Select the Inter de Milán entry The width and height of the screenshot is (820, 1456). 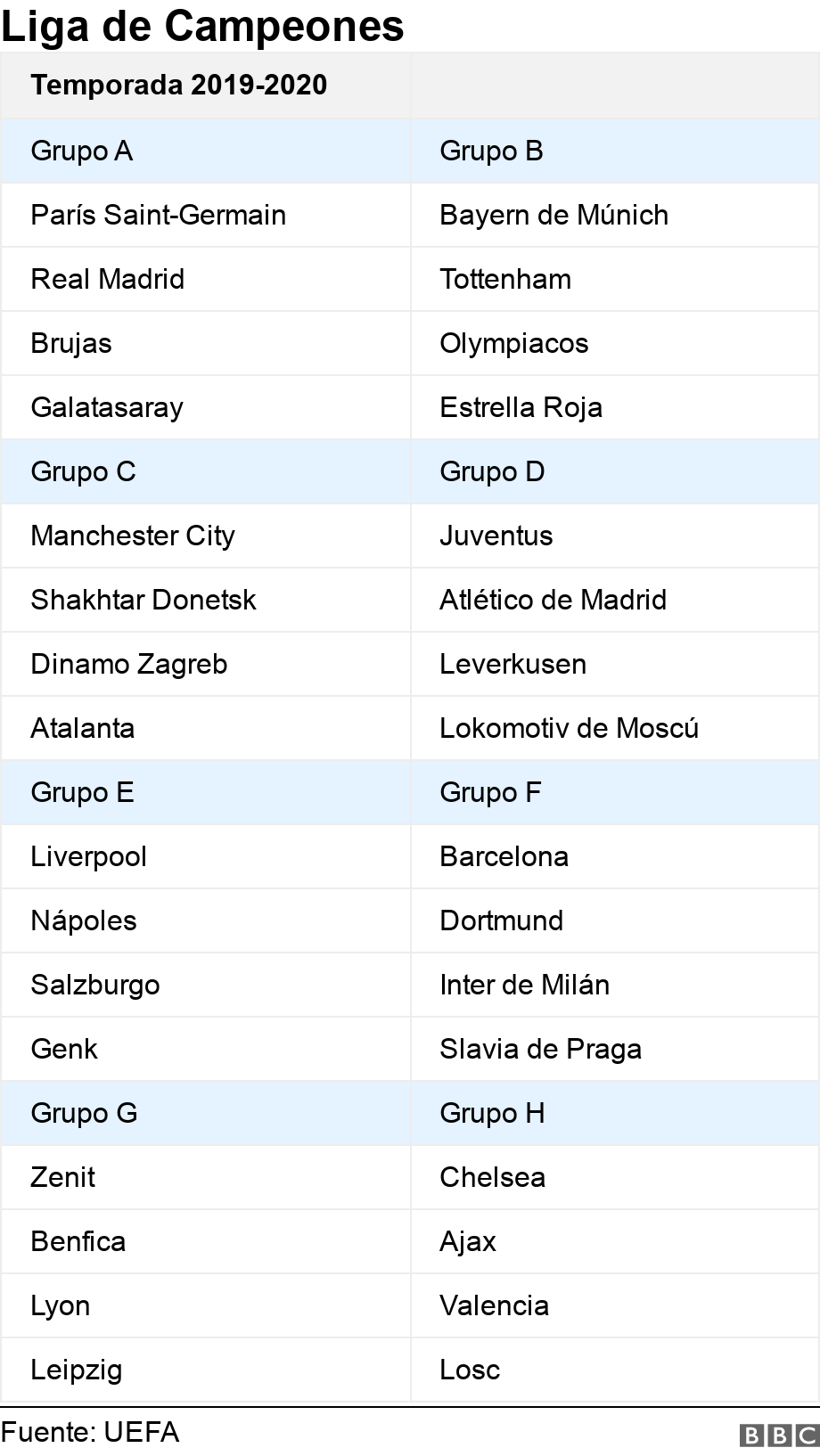tap(524, 985)
